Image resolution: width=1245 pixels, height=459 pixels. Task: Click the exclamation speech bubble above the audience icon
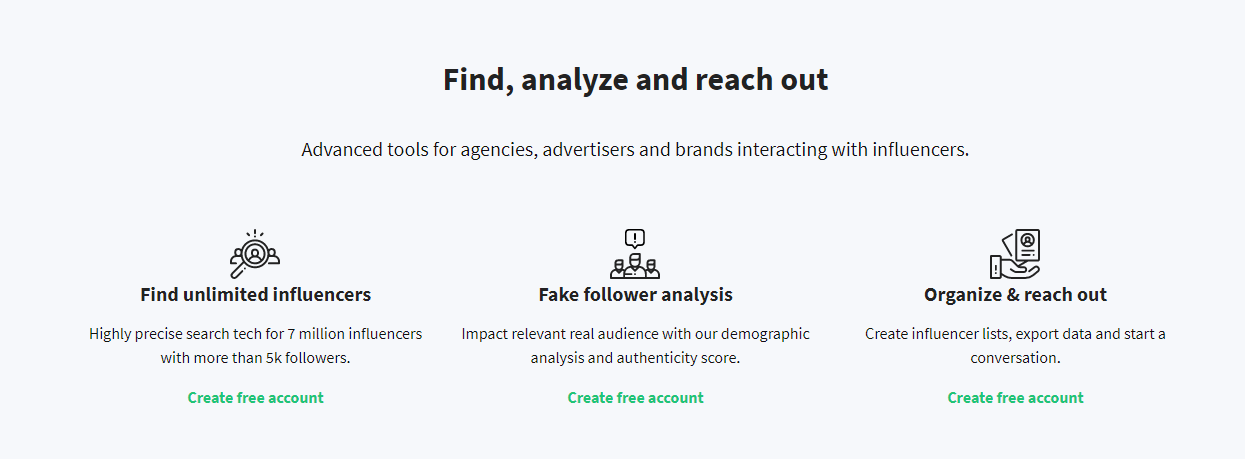click(635, 239)
